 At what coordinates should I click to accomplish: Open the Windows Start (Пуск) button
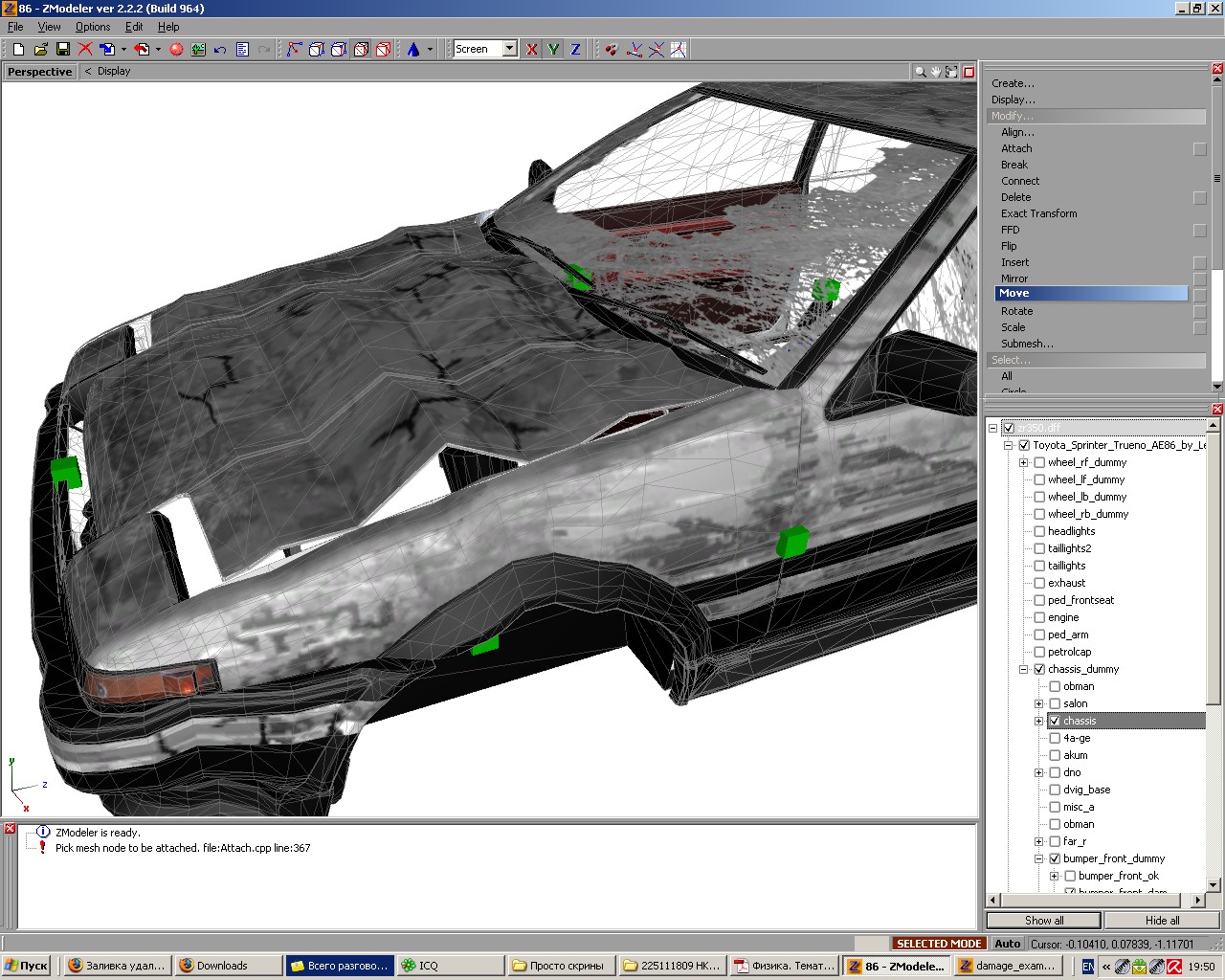pos(26,967)
